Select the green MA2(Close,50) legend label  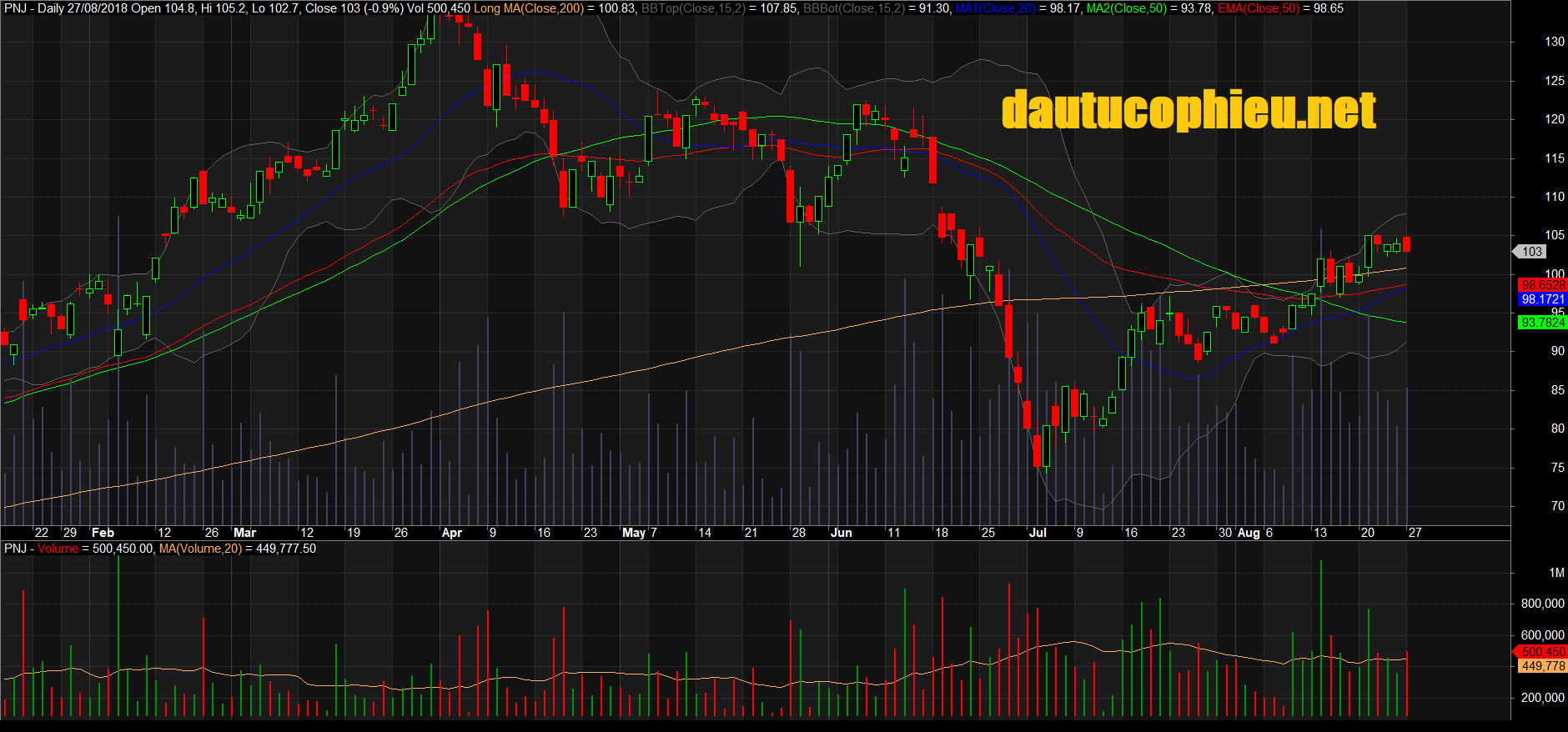1126,8
